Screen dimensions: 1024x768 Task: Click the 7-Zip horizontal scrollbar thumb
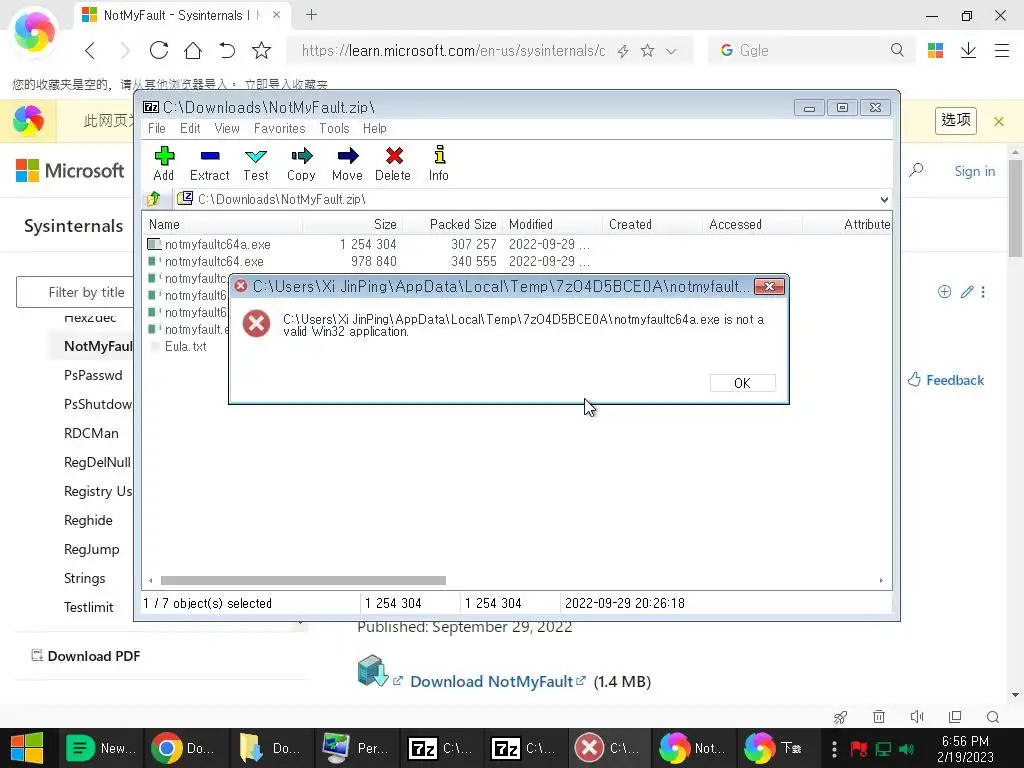pos(303,580)
